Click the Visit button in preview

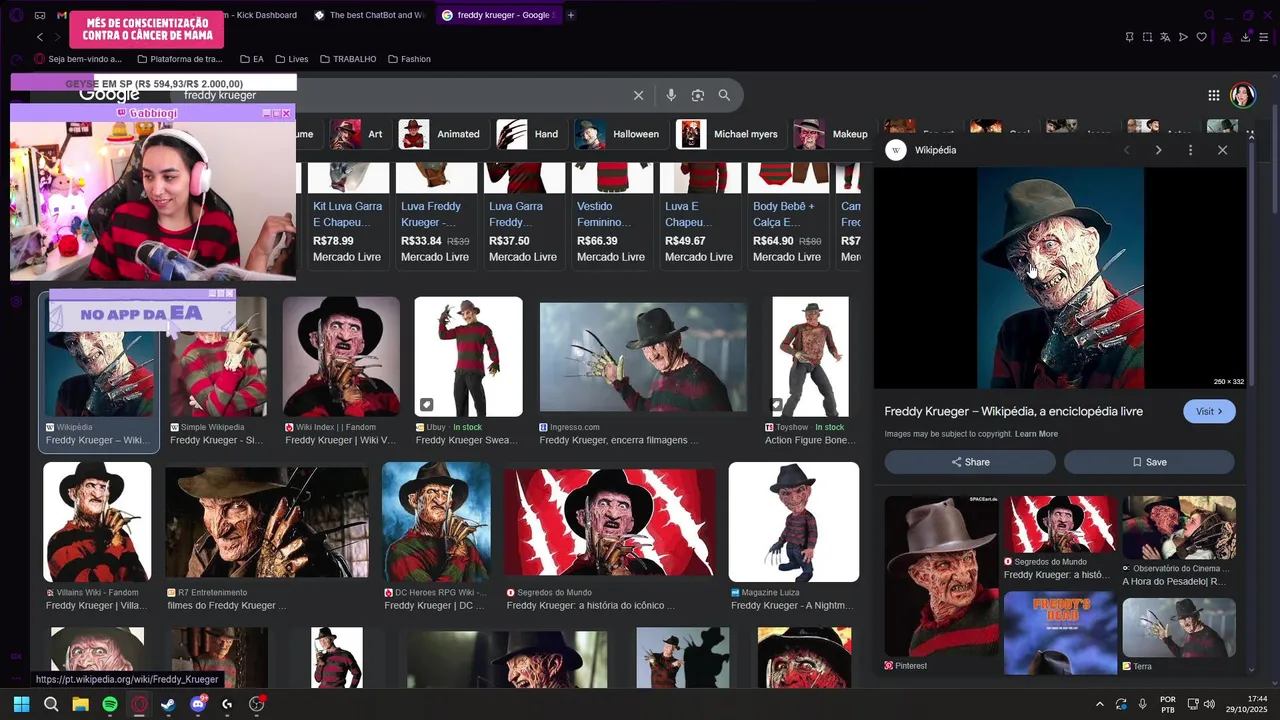pos(1209,411)
